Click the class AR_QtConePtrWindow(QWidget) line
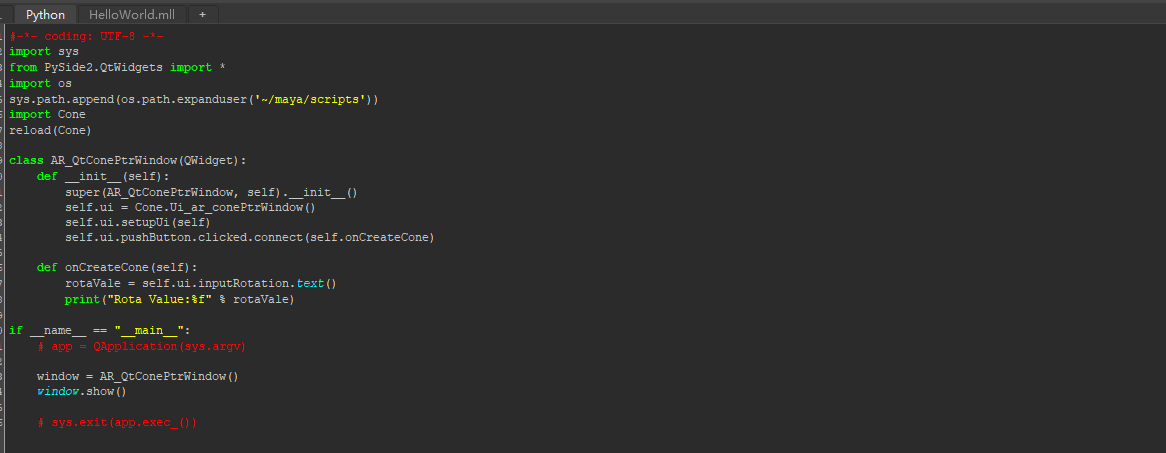 (128, 160)
